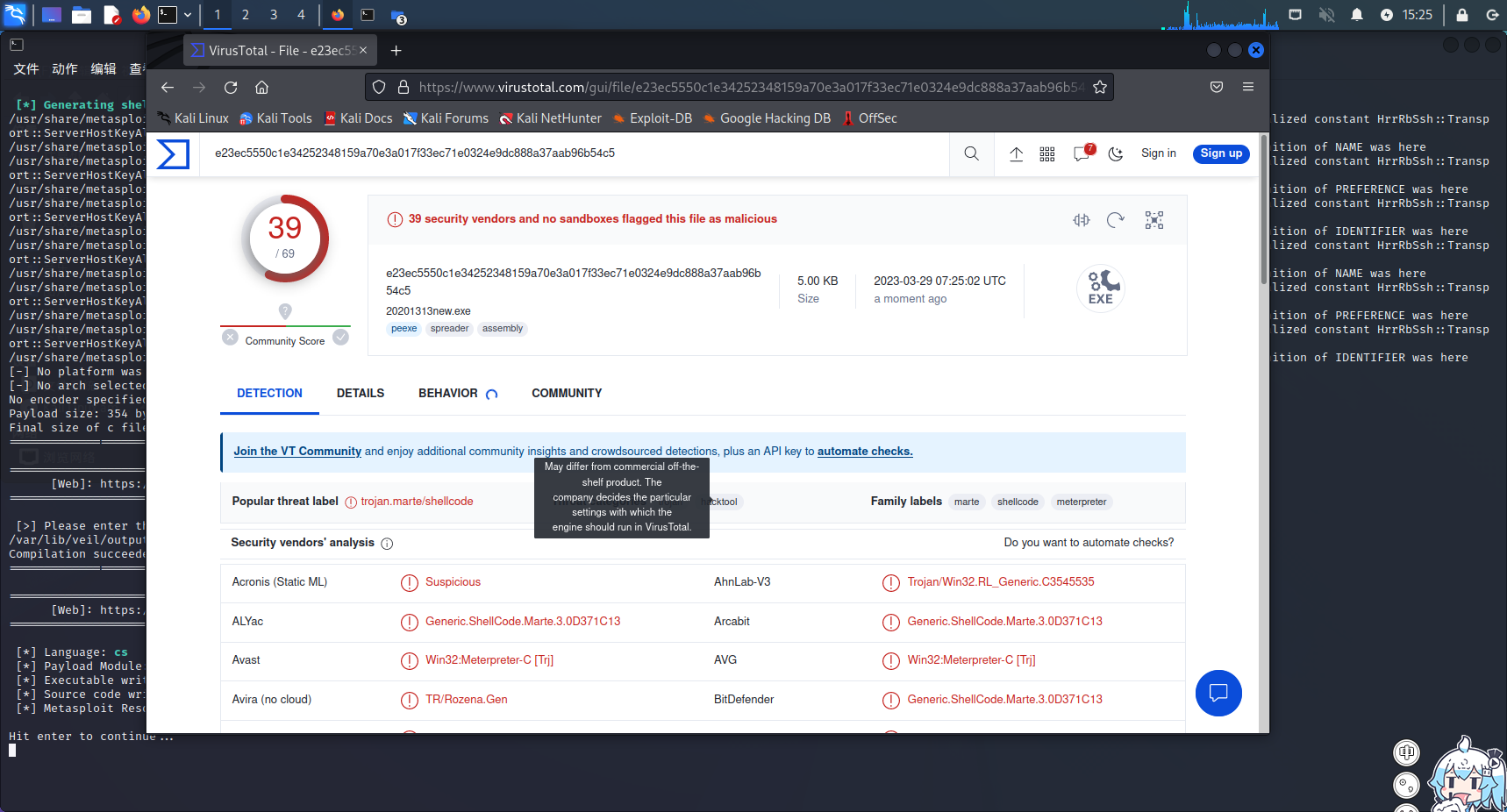Click the Sign up button
Image resolution: width=1507 pixels, height=812 pixels.
click(x=1221, y=153)
